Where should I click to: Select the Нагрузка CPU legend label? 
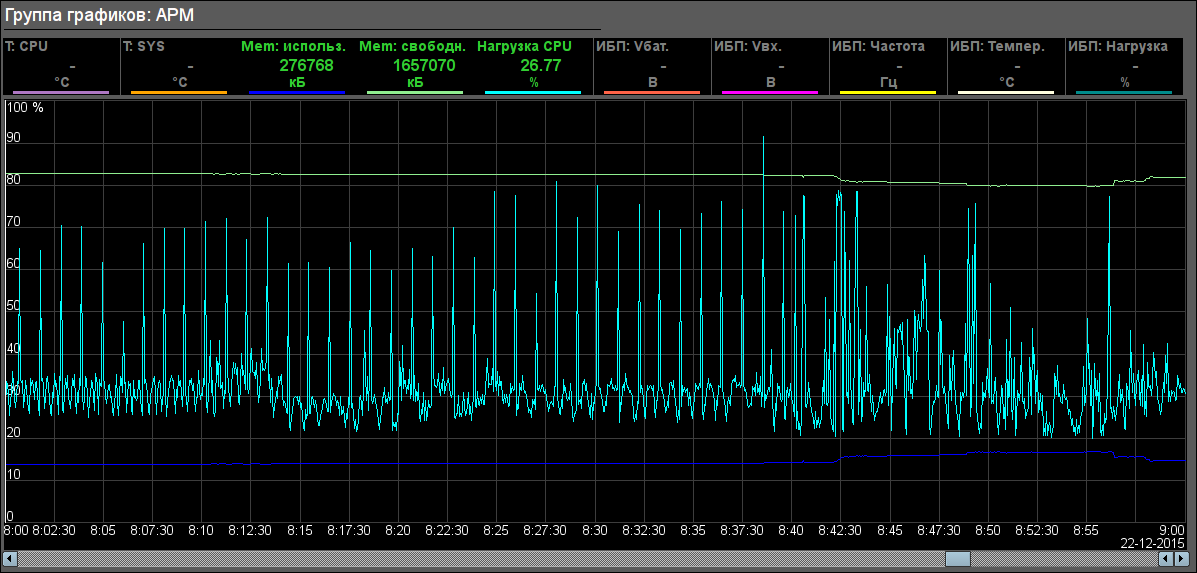[x=524, y=47]
